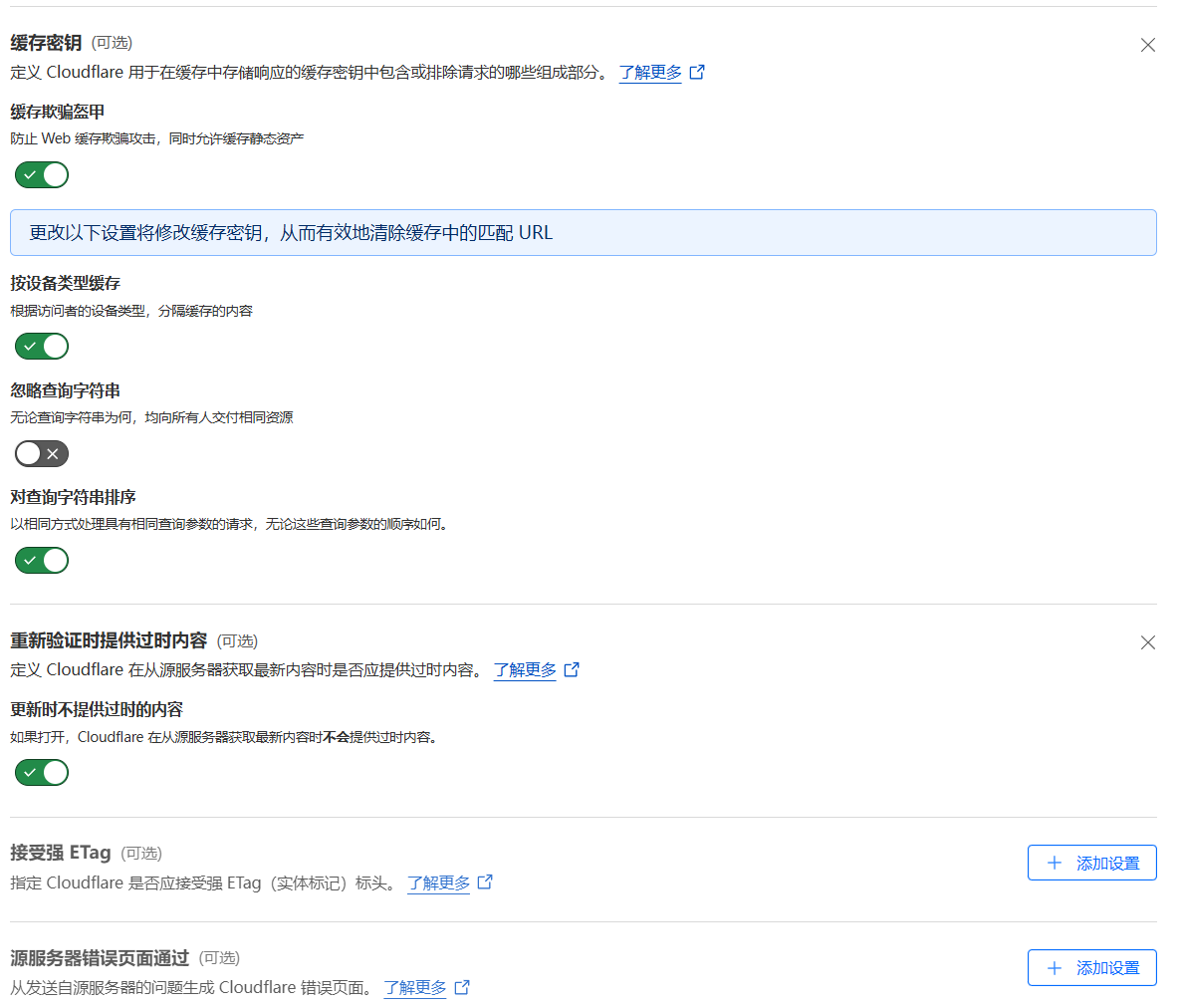Open 了解更多 for 接受强 ETag
Screen dimensions: 1182x1008
pos(438,882)
